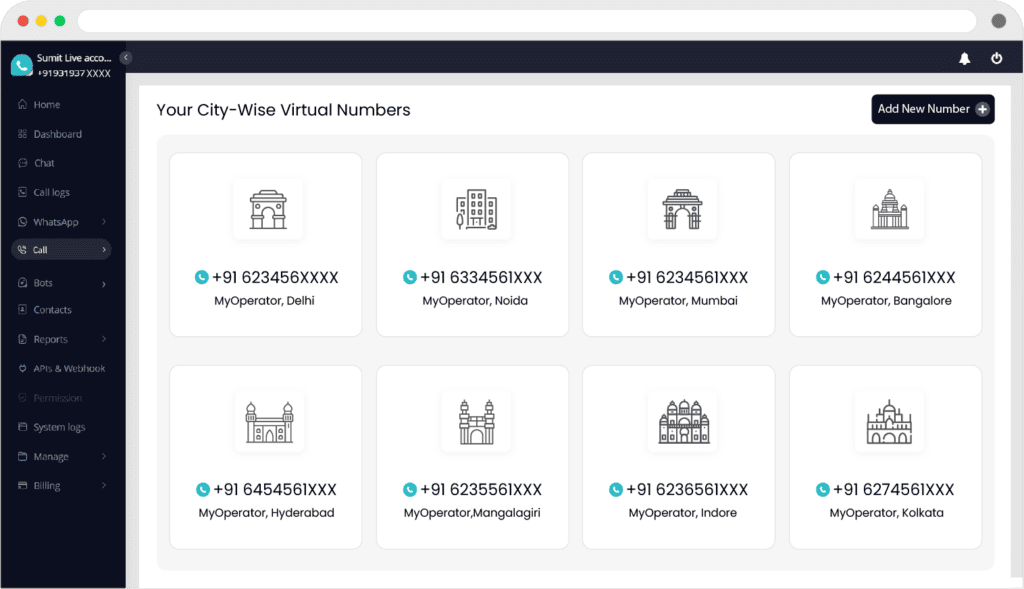This screenshot has height=589, width=1024.
Task: Expand the WhatsApp submenu chevron
Action: (104, 221)
